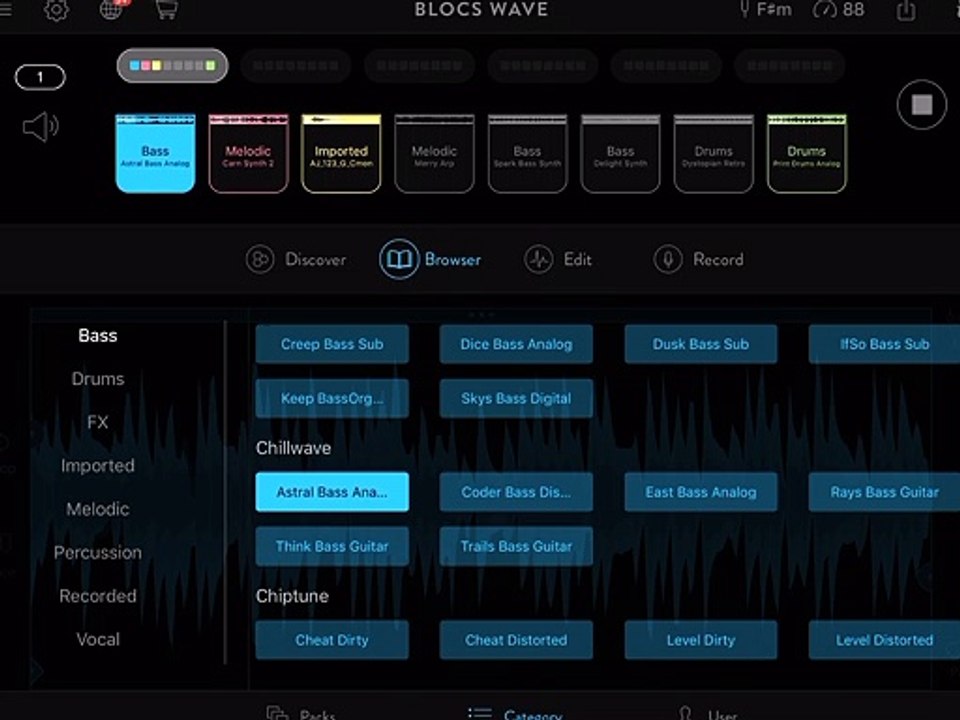The height and width of the screenshot is (720, 960).
Task: Select the Melodic category
Action: tap(98, 509)
